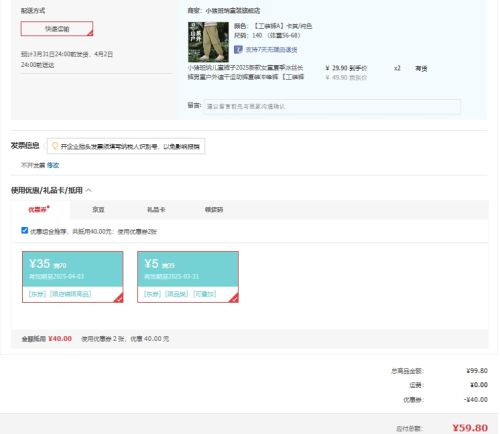Open the 支持7天无理由退货 link text
Image resolution: width=500 pixels, height=434 pixels.
(271, 50)
